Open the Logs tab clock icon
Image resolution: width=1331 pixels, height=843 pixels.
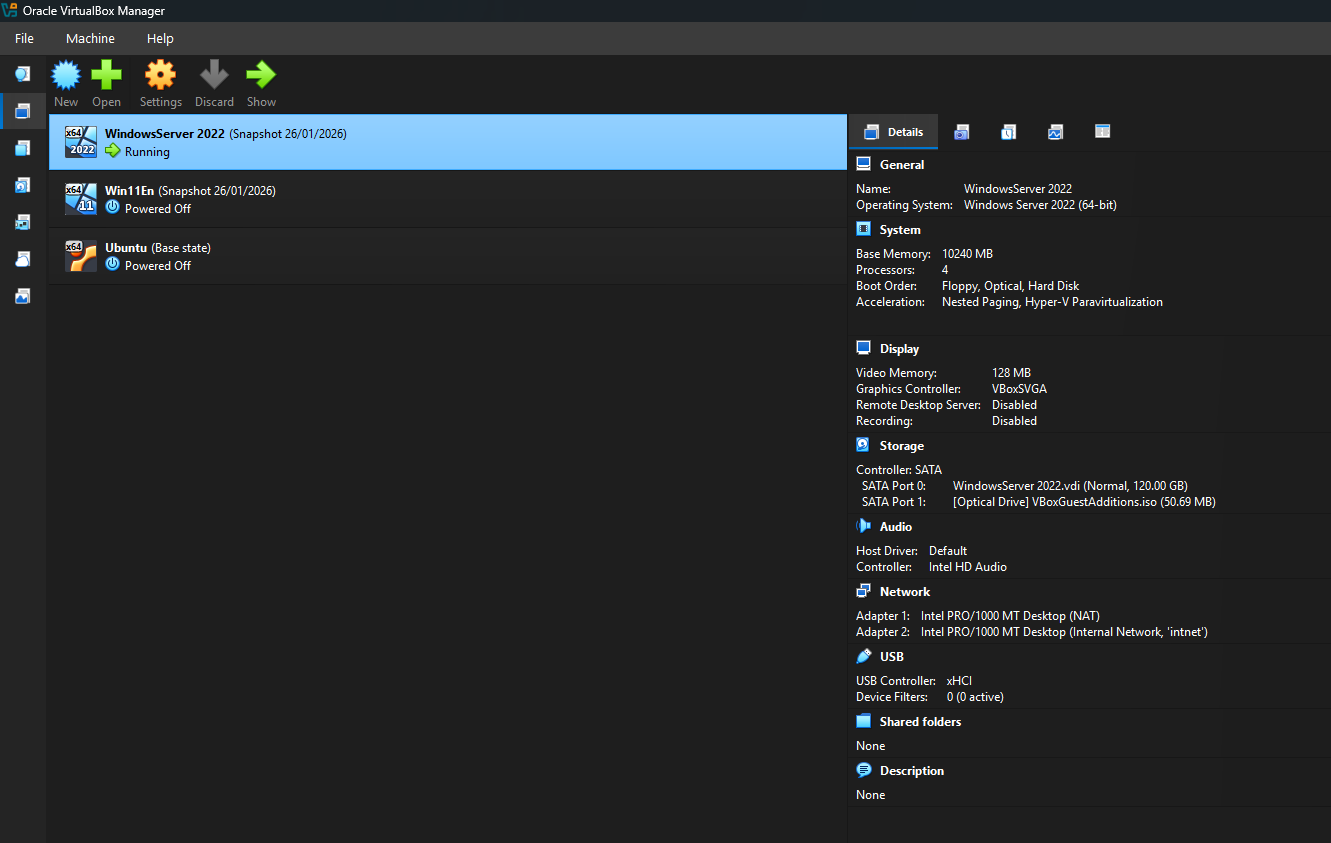coord(1009,132)
